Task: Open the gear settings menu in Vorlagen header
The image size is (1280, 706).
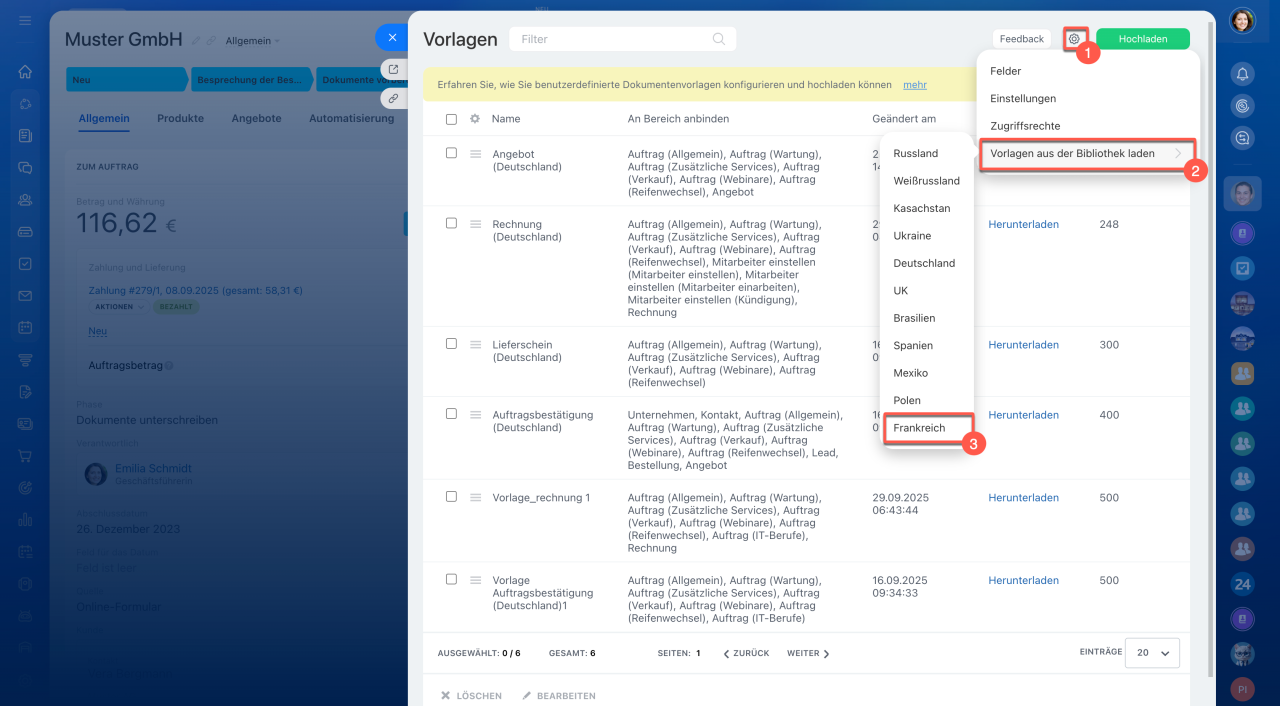Action: [1074, 39]
